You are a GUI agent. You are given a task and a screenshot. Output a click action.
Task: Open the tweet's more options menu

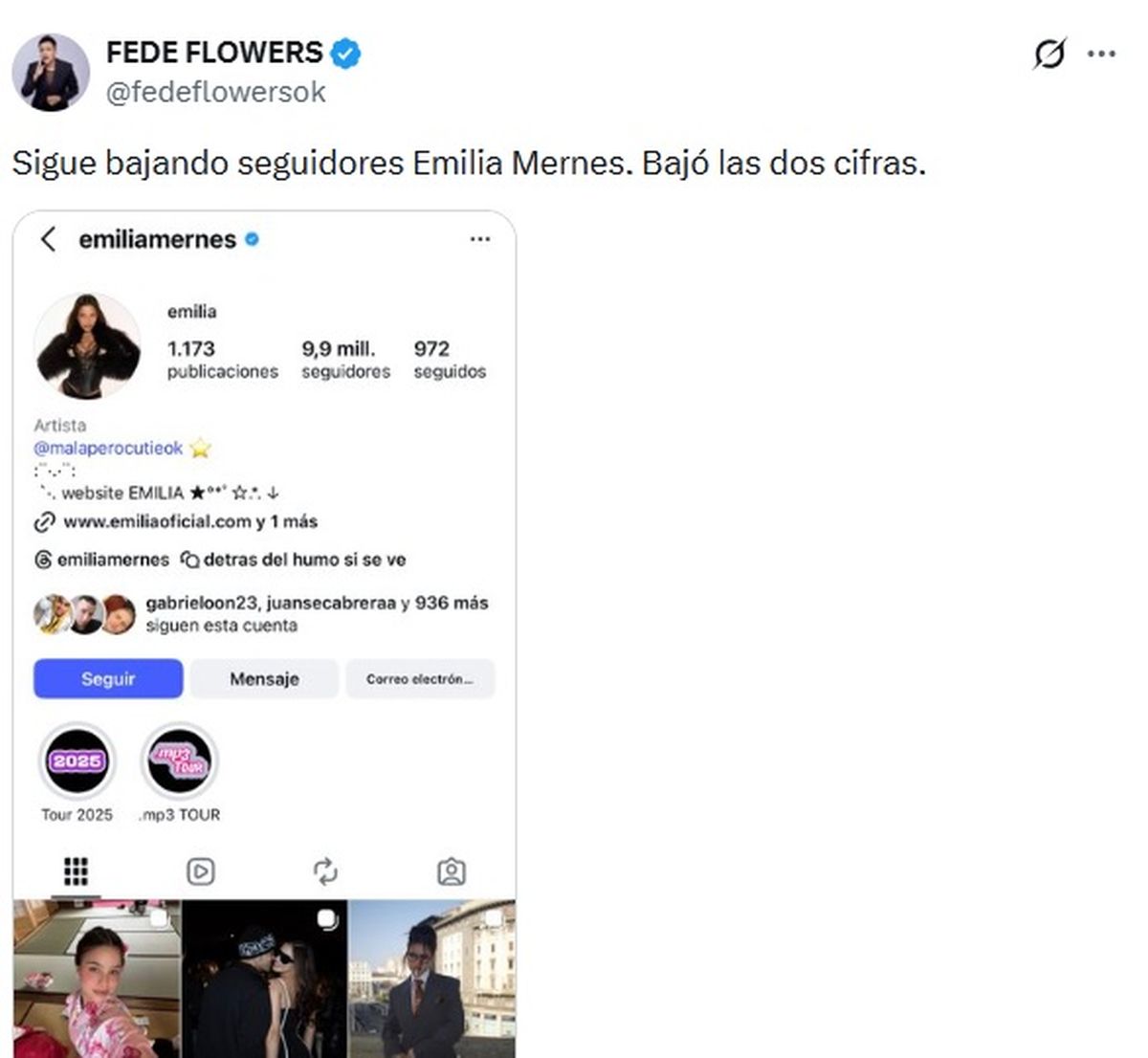click(1102, 55)
